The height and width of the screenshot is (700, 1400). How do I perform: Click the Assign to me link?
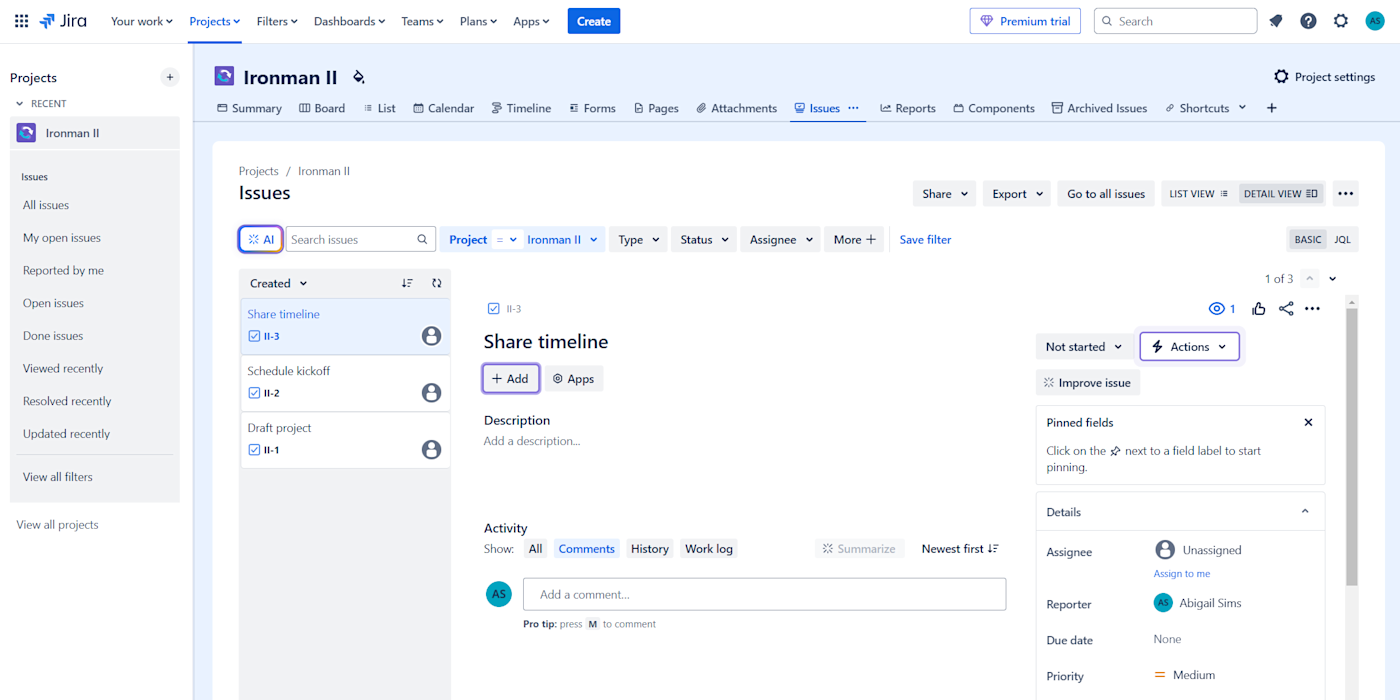(x=1182, y=574)
